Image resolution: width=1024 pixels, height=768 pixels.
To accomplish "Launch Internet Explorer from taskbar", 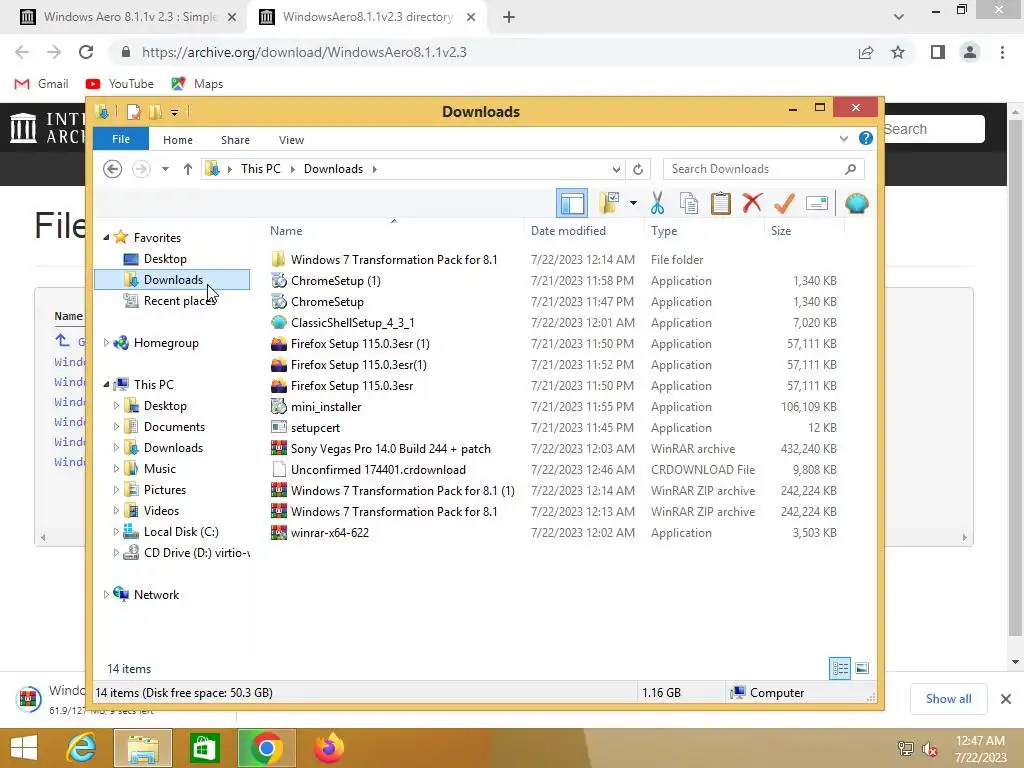I will point(81,748).
